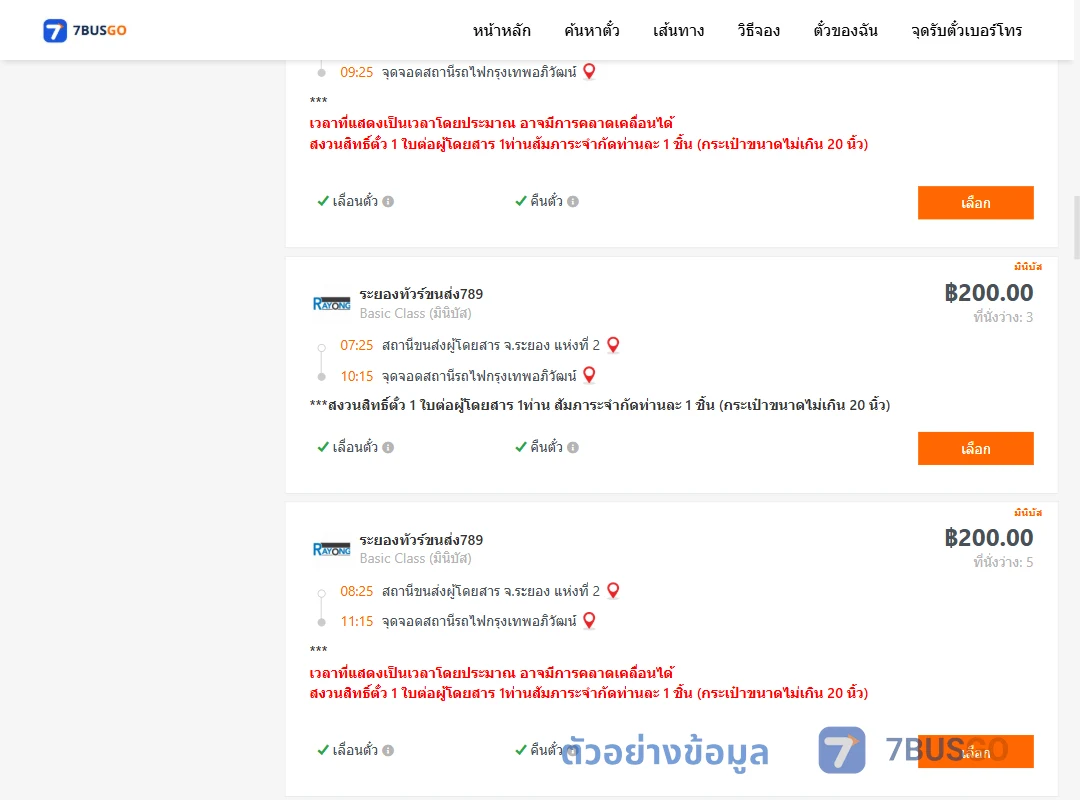1080x800 pixels.
Task: Show info icon beside เลื่อนตั๋ว in 07:25 trip
Action: [388, 447]
